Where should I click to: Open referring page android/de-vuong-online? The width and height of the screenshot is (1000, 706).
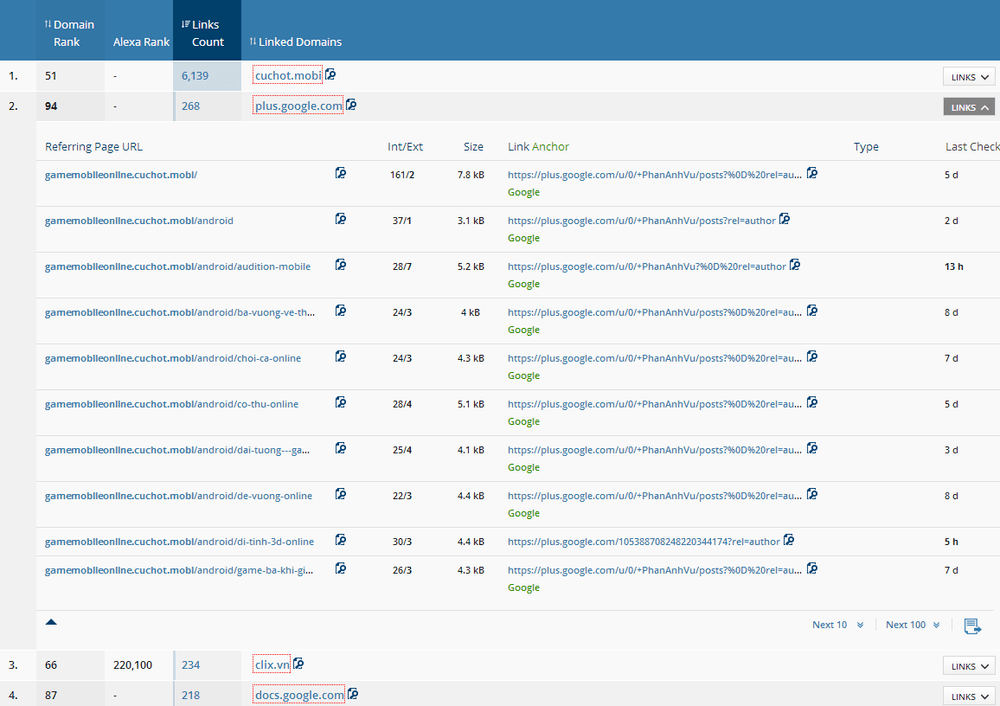pyautogui.click(x=178, y=496)
